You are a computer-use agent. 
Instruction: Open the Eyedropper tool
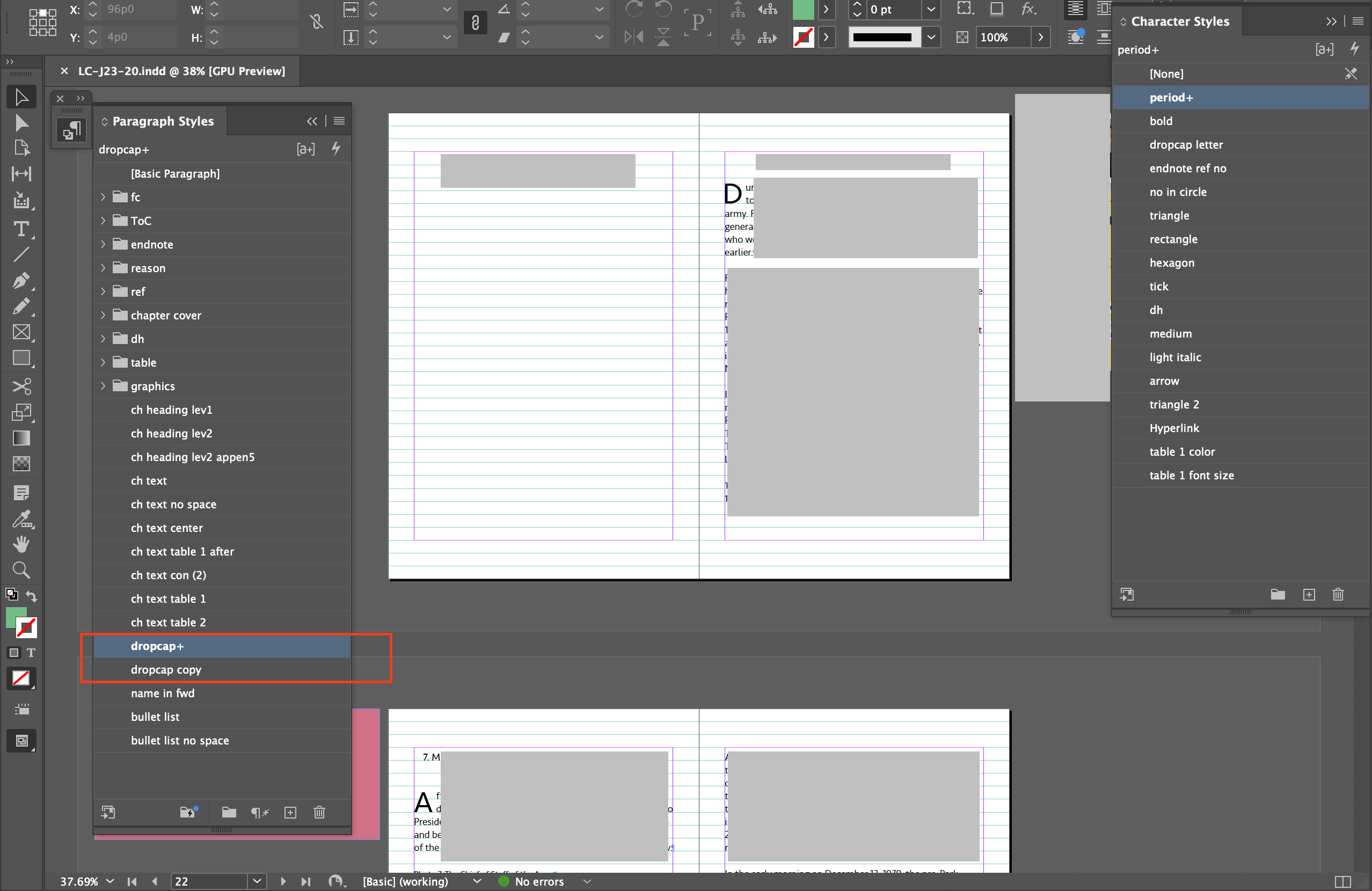pyautogui.click(x=21, y=519)
